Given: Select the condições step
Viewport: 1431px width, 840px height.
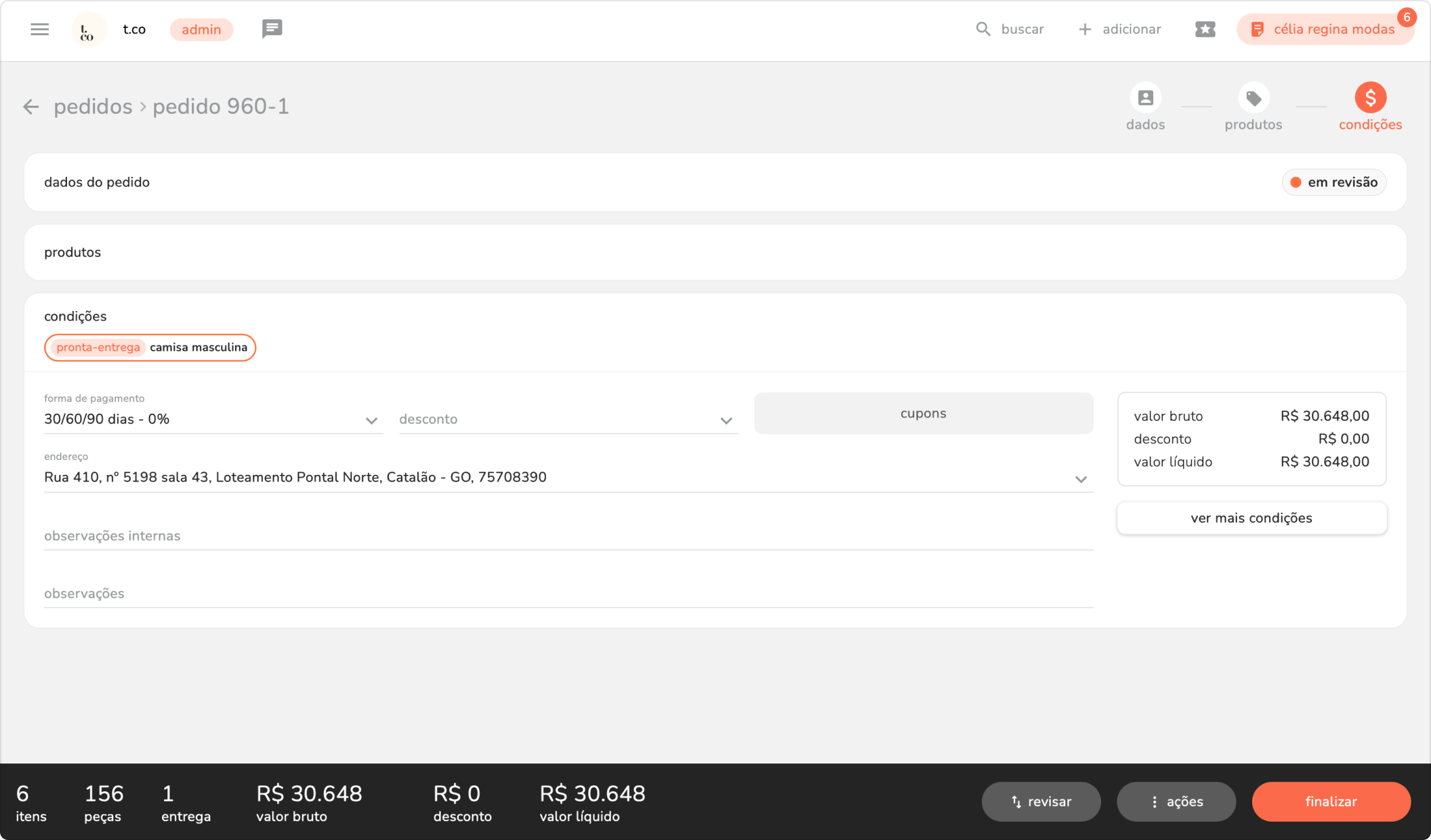Looking at the screenshot, I should coord(1370,98).
